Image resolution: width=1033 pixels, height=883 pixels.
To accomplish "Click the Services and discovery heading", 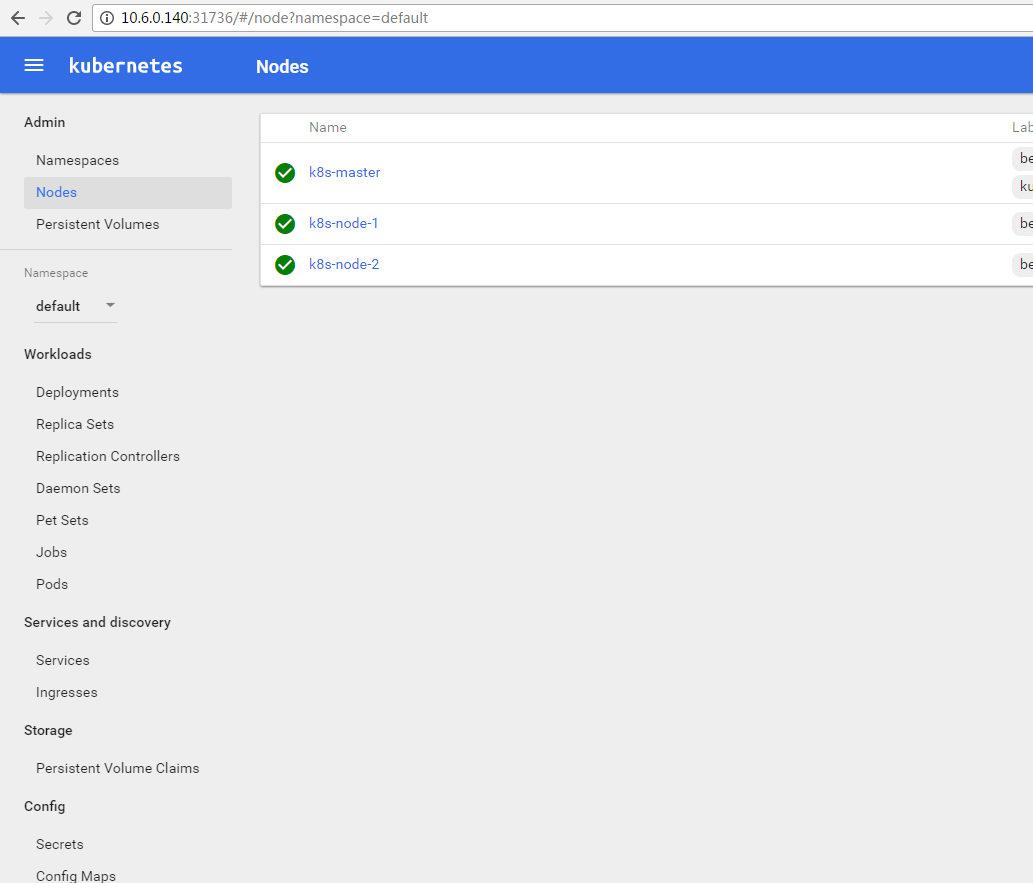I will 98,622.
